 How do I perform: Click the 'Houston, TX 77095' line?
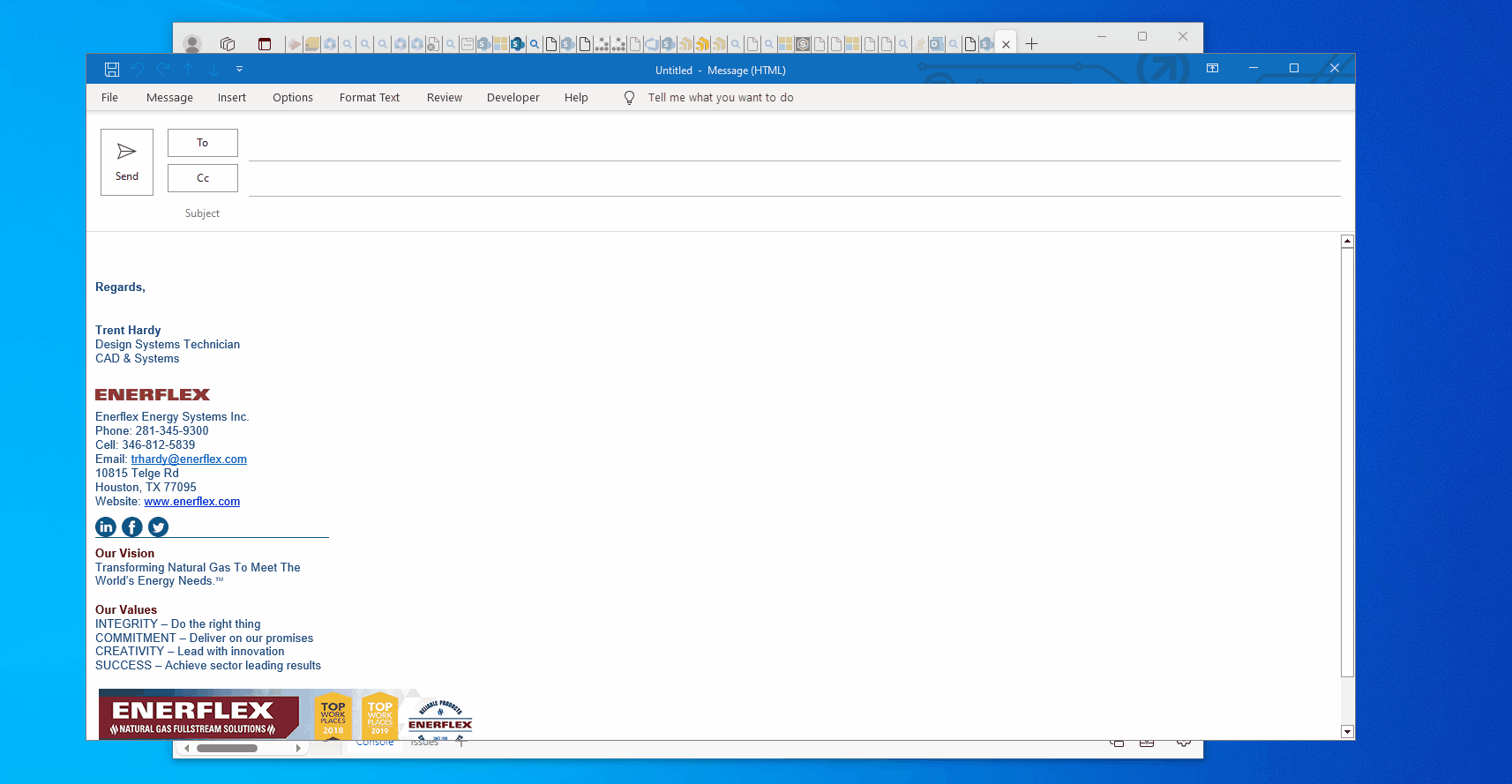coord(146,488)
